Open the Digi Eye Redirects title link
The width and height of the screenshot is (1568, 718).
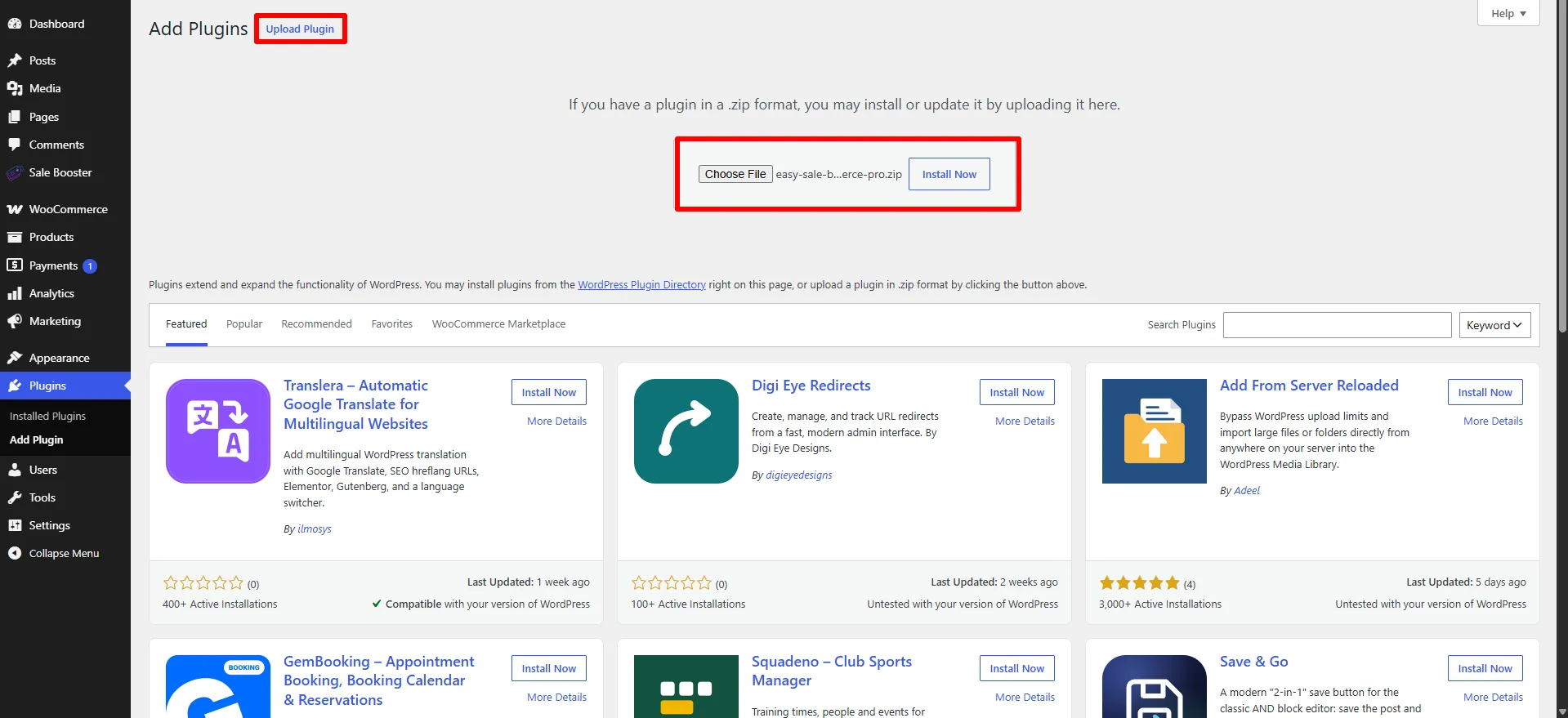click(811, 386)
